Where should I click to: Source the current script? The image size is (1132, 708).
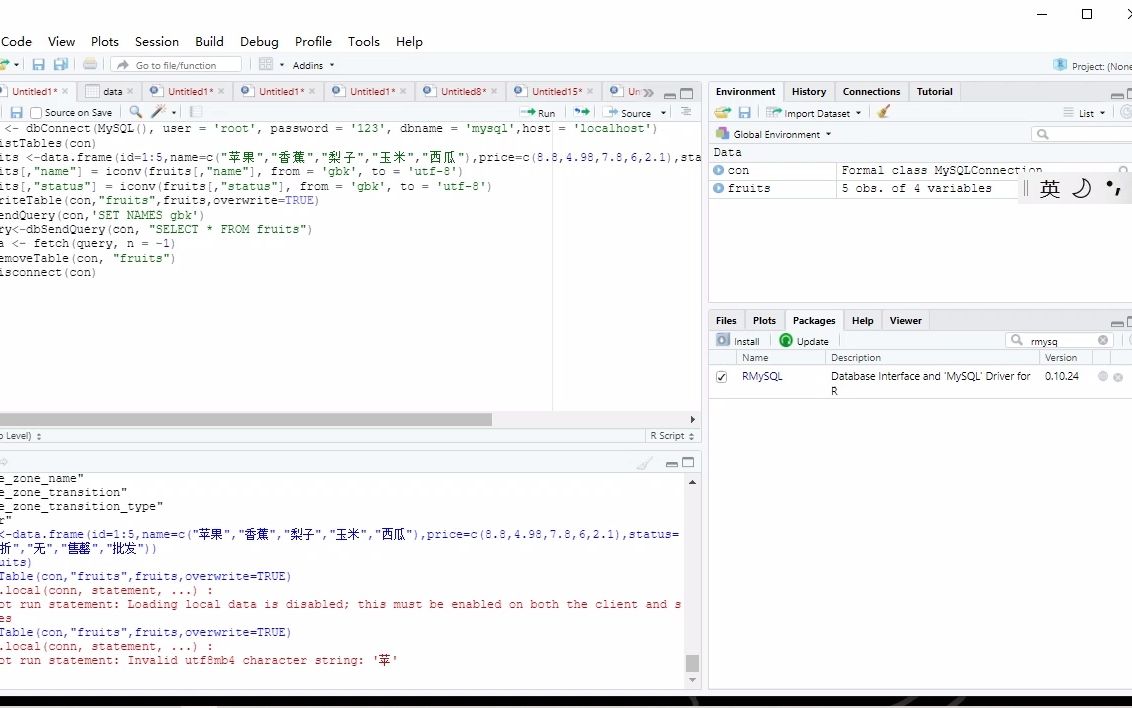point(630,112)
